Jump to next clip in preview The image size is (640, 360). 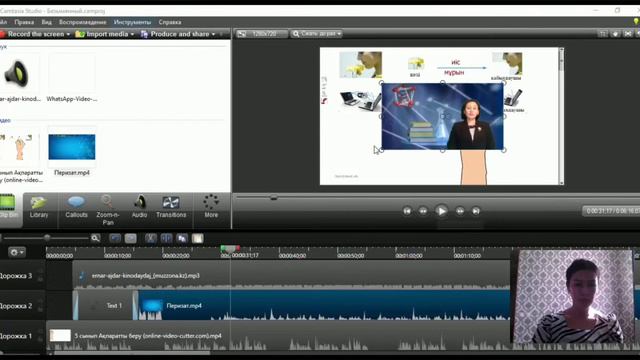pos(476,211)
